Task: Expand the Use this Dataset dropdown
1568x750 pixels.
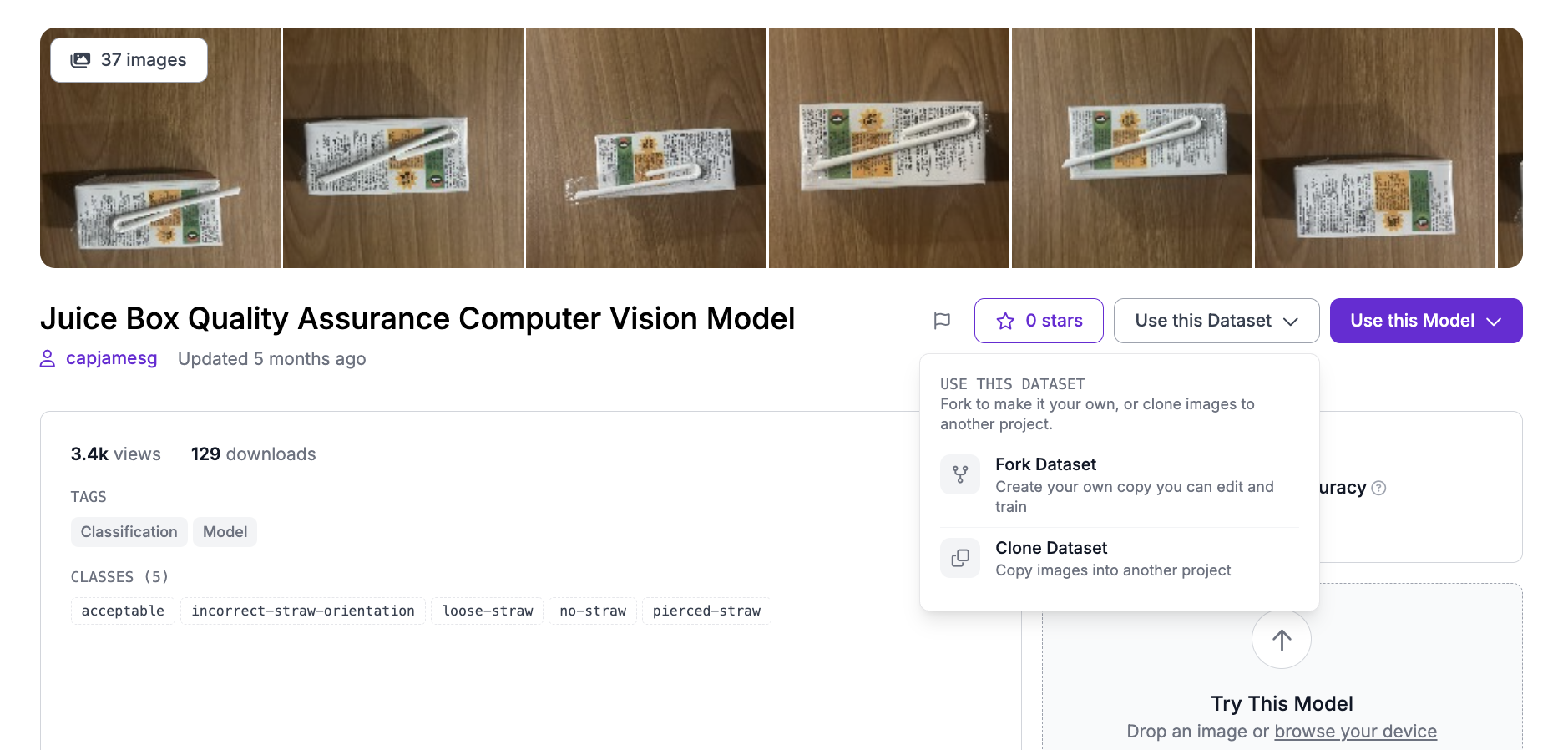Action: (1216, 321)
